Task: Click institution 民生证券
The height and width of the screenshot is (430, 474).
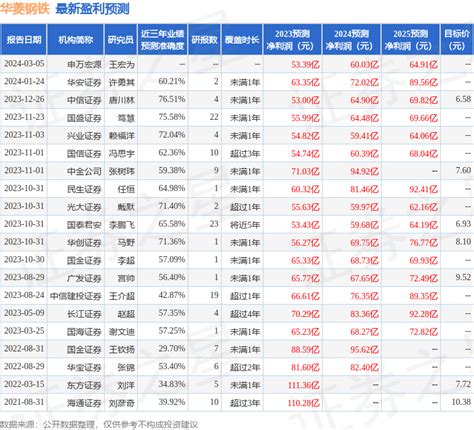Action: point(84,189)
